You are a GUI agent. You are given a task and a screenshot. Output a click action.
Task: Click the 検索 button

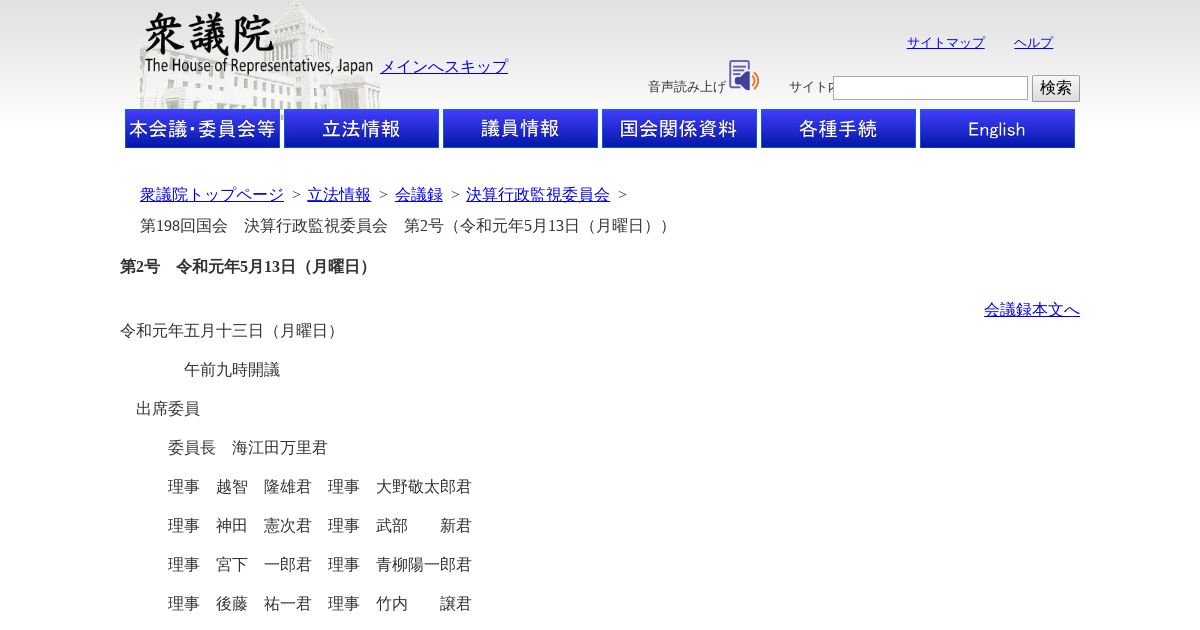[x=1056, y=88]
